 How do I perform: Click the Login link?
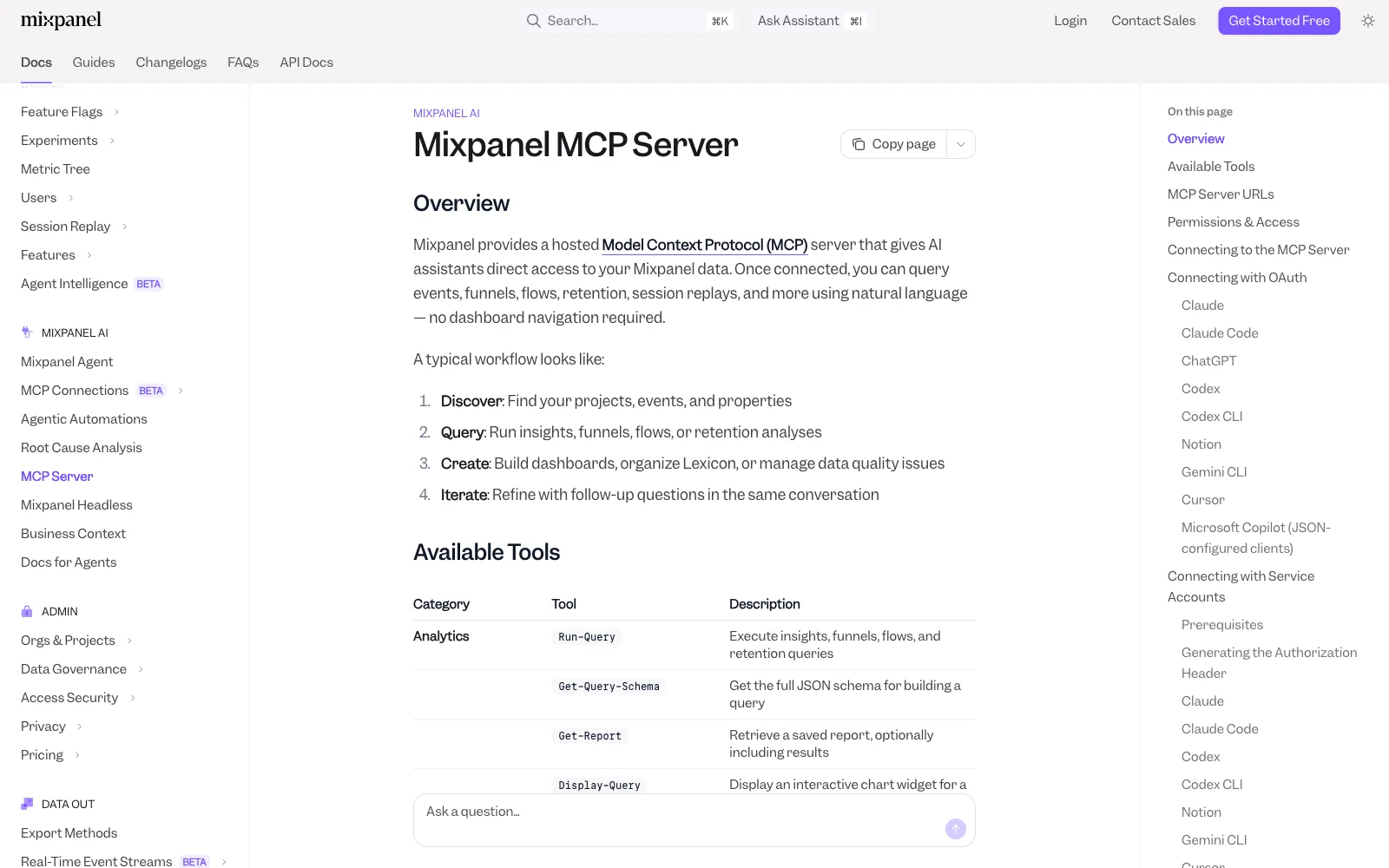1070,21
